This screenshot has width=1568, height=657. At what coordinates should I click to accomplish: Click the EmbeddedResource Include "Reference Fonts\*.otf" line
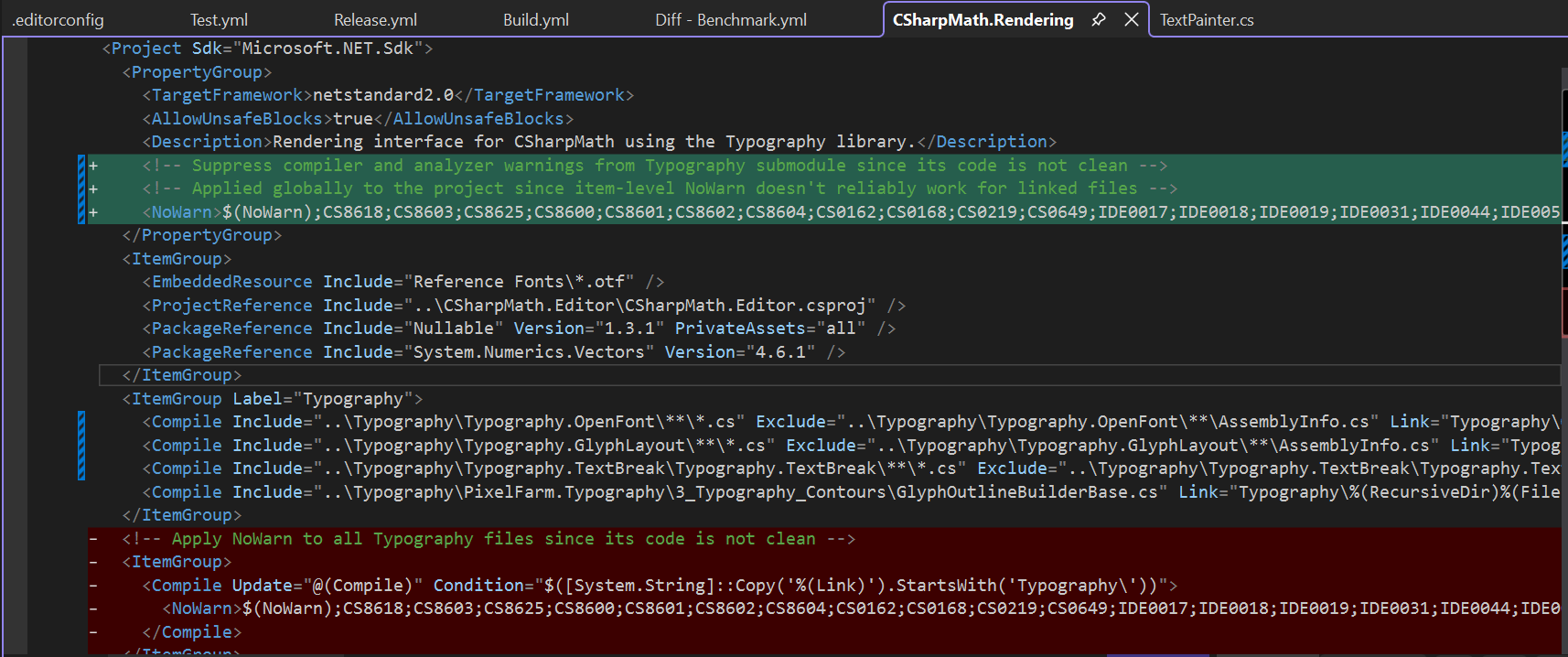(x=403, y=282)
